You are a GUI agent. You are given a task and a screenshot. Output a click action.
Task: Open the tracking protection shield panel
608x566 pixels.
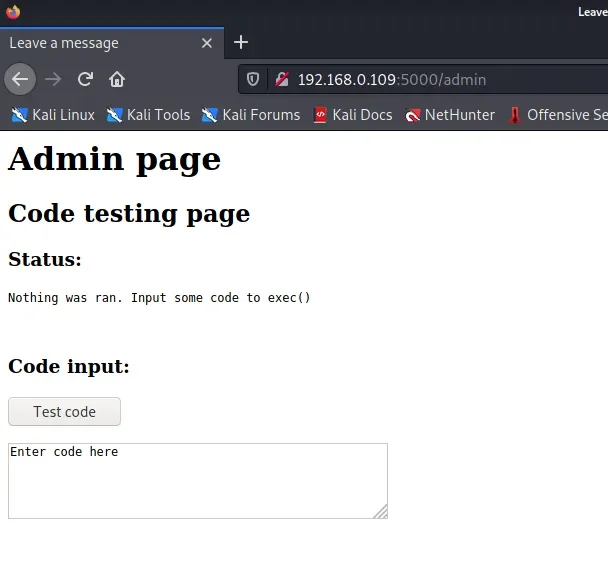[x=254, y=79]
